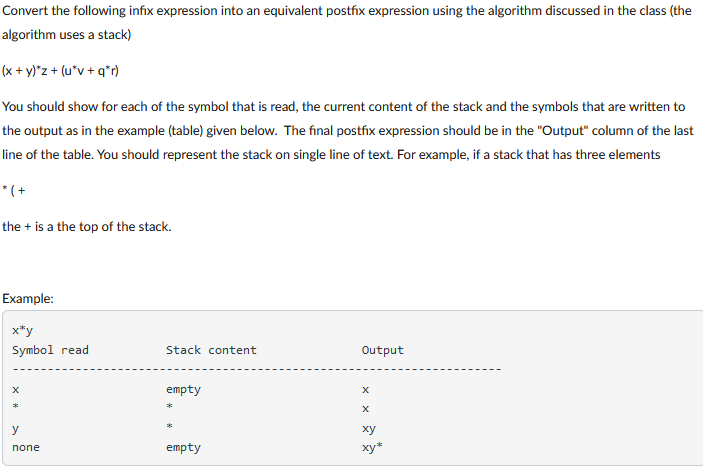
Task: Click the 'y' symbol in Symbol read column
Action: pos(15,429)
